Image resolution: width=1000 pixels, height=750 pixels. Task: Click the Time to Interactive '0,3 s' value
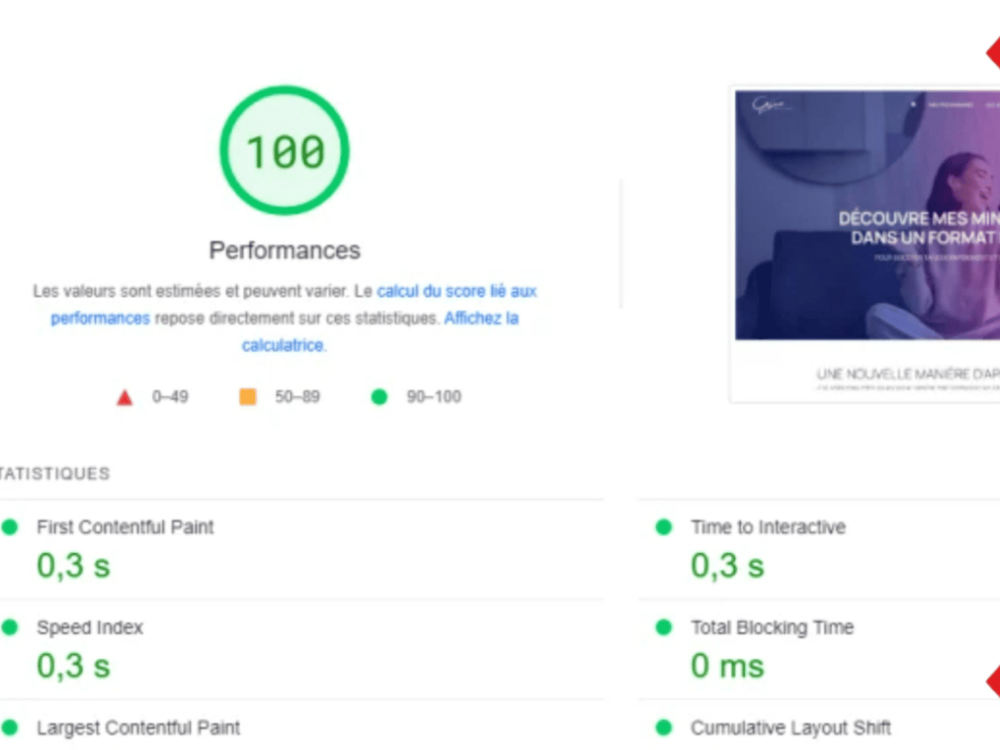click(727, 566)
